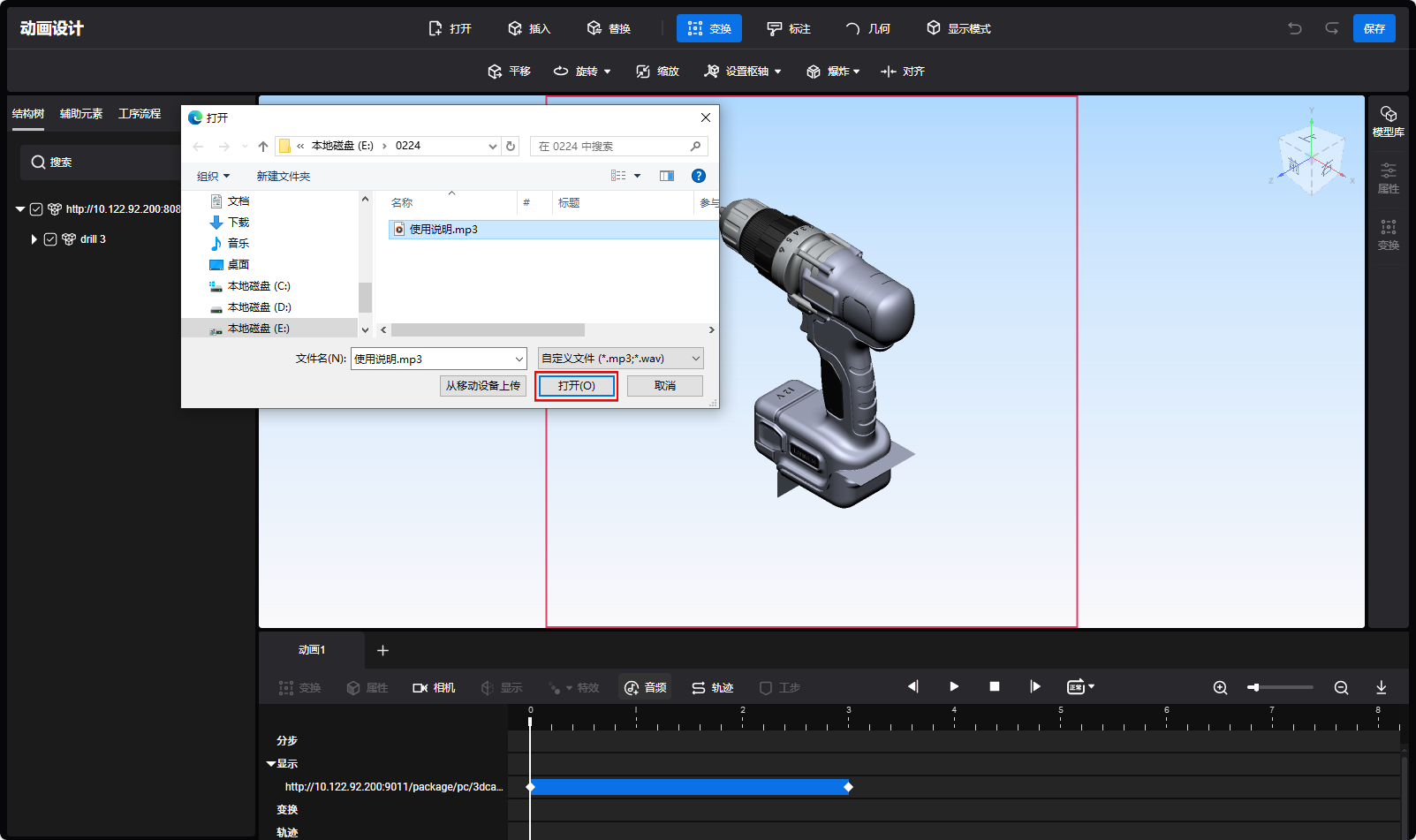
Task: Click the Scale (缩放) tool
Action: (658, 72)
